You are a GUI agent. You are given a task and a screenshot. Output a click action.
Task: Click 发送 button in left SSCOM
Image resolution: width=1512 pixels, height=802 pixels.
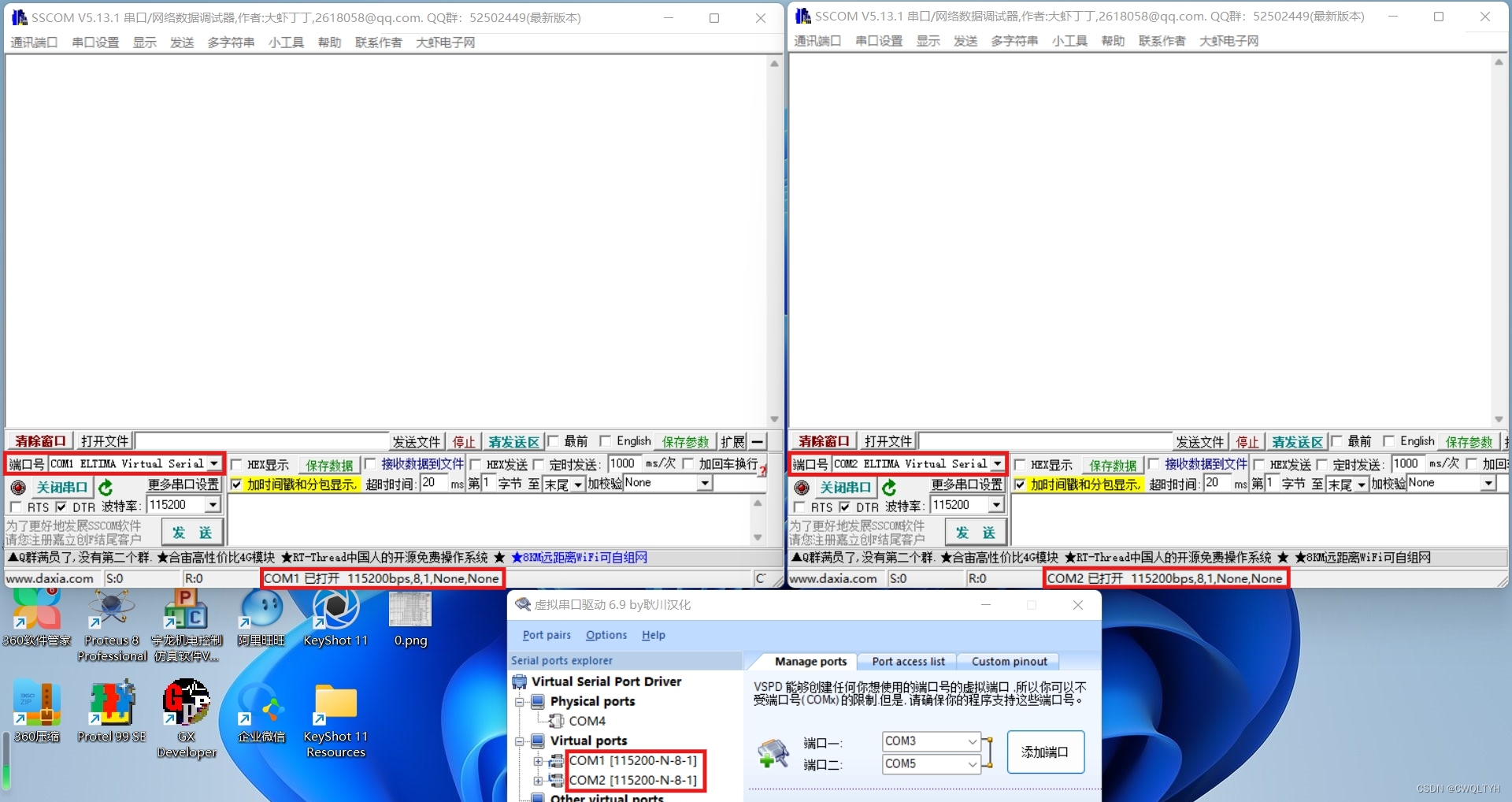pos(192,533)
